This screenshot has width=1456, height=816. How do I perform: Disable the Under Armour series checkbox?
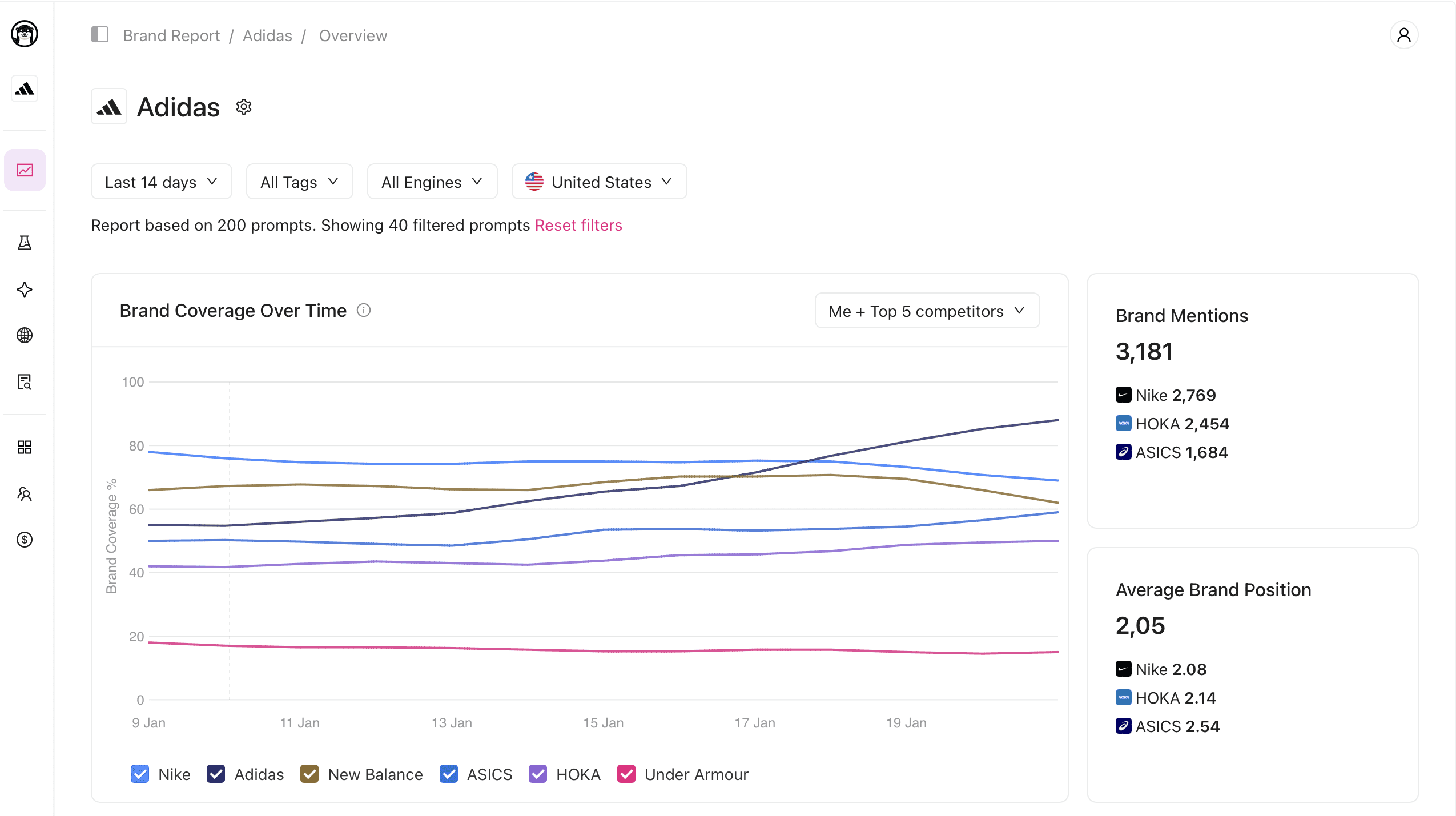click(626, 774)
